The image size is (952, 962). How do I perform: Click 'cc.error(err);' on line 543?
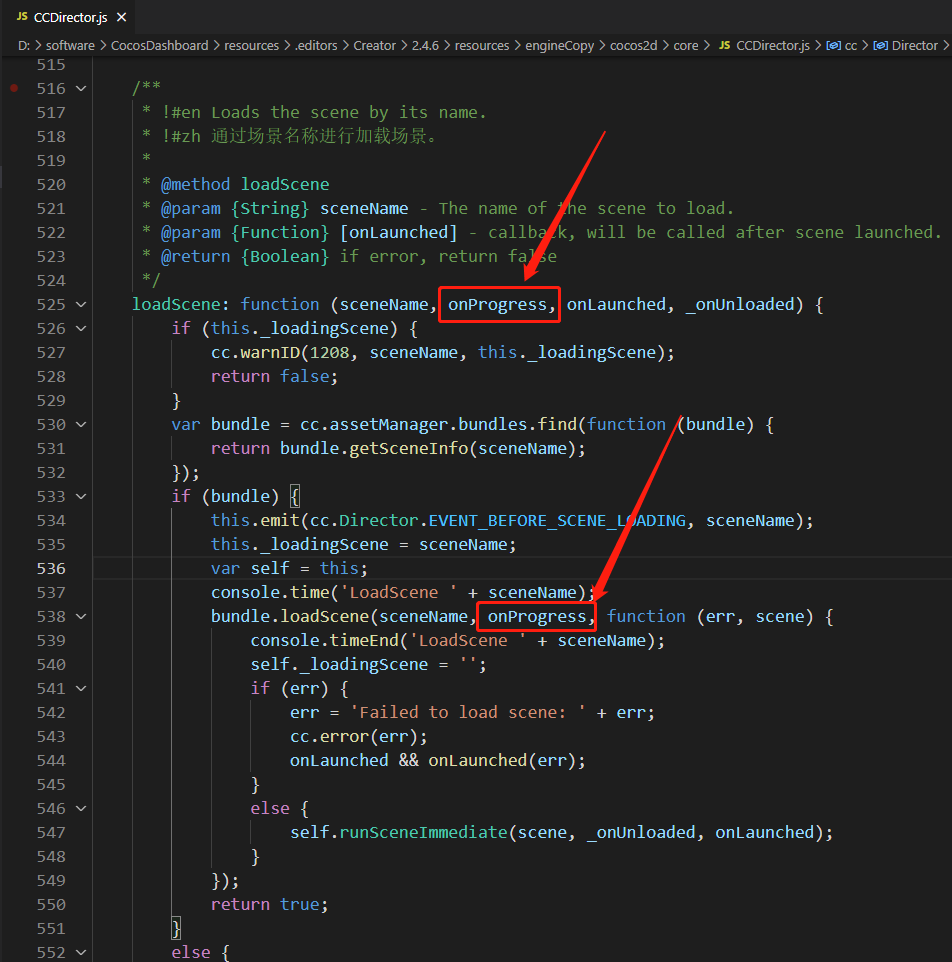359,736
